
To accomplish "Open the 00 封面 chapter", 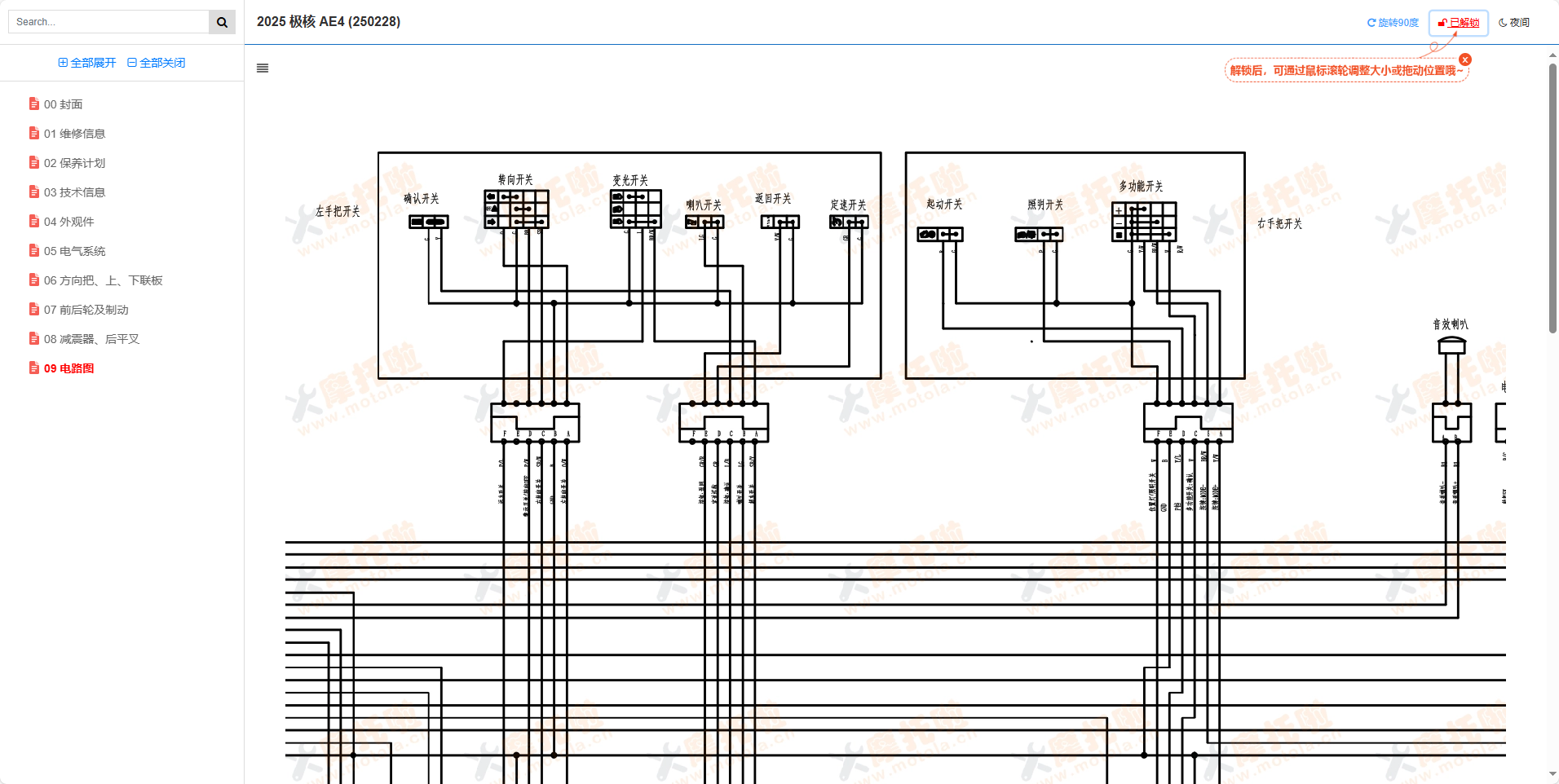I will [63, 104].
